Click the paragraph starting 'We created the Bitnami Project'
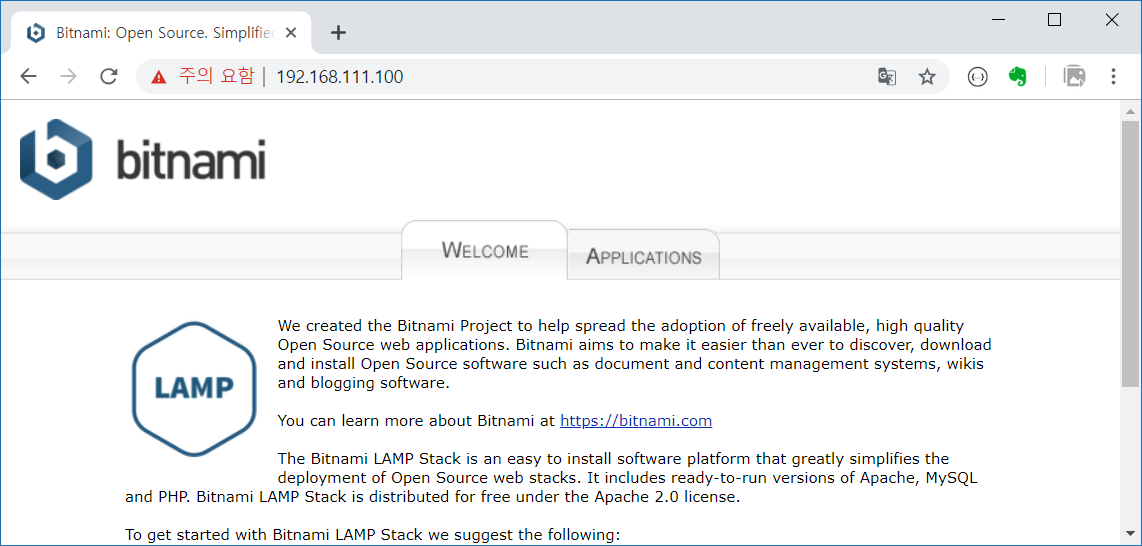Image resolution: width=1142 pixels, height=546 pixels. pos(634,354)
